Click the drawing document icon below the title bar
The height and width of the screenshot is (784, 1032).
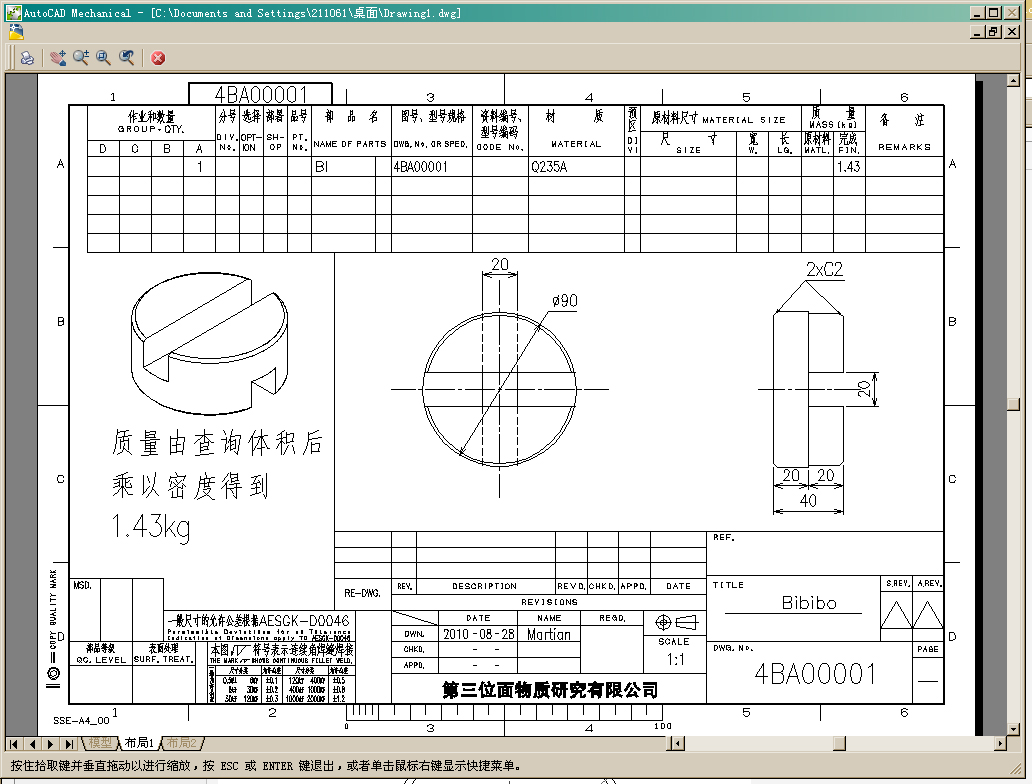16,32
